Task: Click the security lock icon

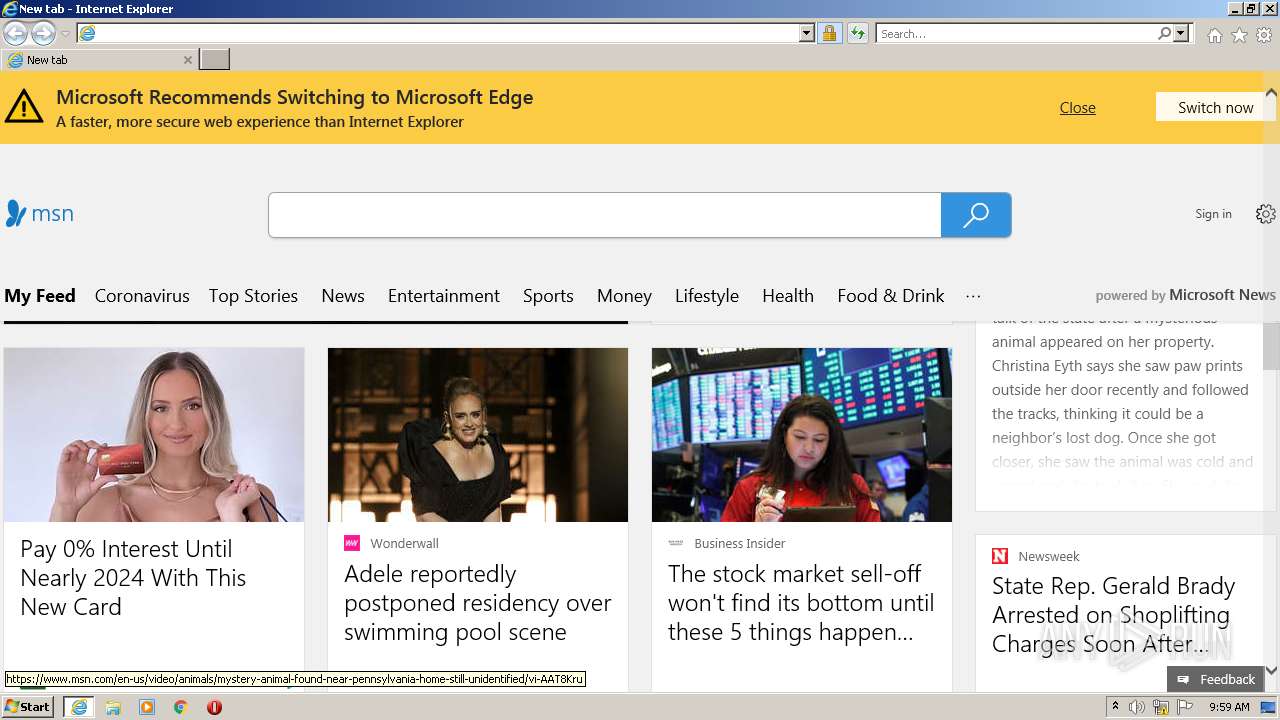Action: click(x=829, y=34)
